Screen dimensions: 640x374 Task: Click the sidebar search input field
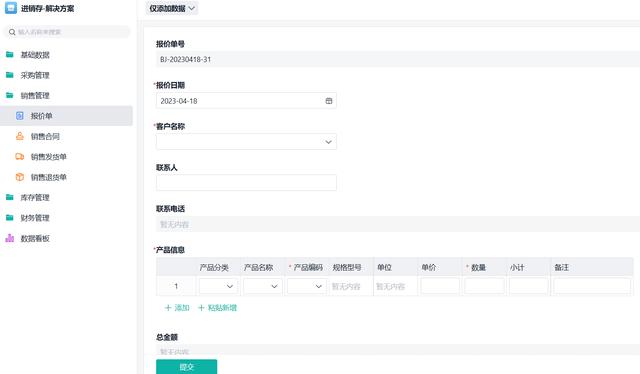67,32
